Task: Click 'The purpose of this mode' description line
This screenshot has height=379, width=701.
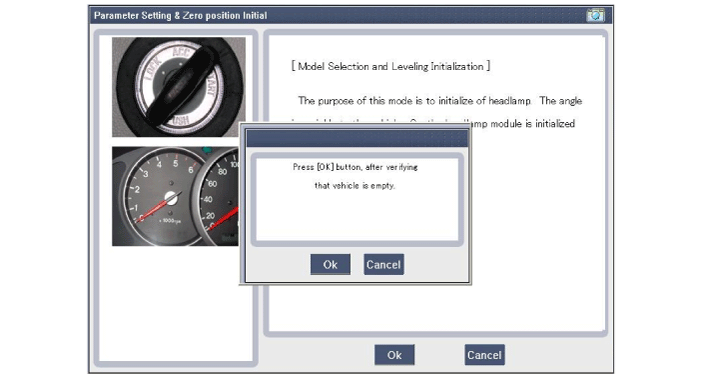Action: [440, 101]
